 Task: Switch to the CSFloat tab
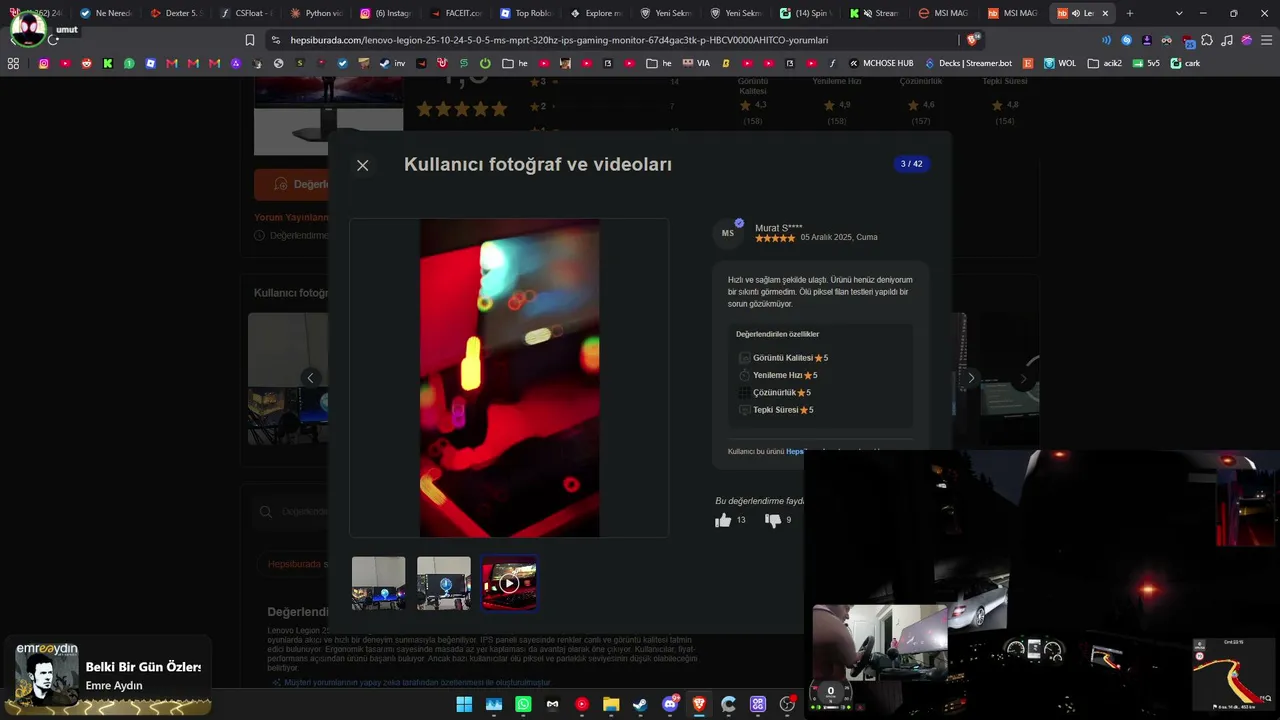[x=246, y=13]
